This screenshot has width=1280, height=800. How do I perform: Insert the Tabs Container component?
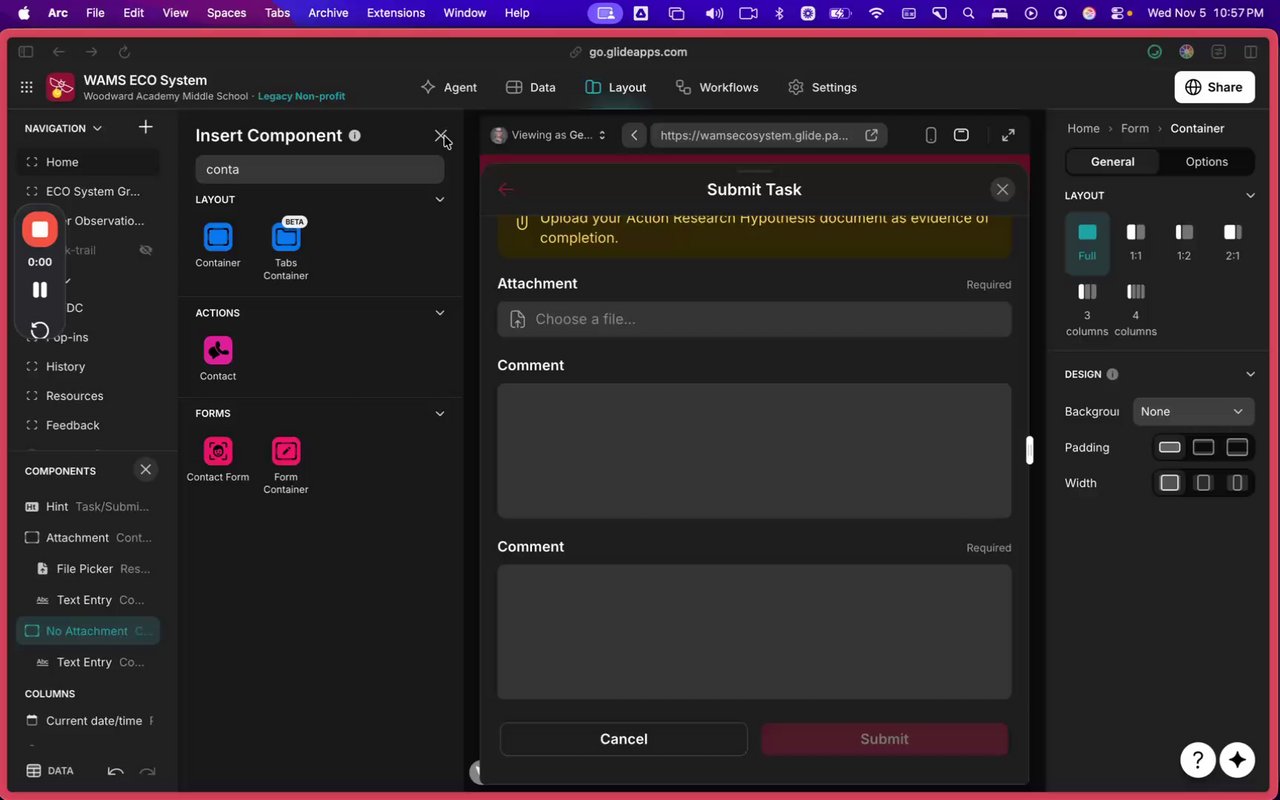point(286,249)
